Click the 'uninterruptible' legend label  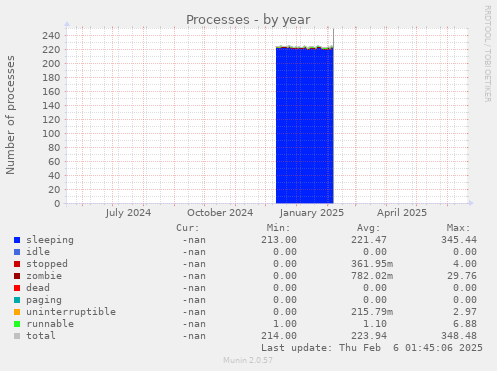[x=71, y=312]
